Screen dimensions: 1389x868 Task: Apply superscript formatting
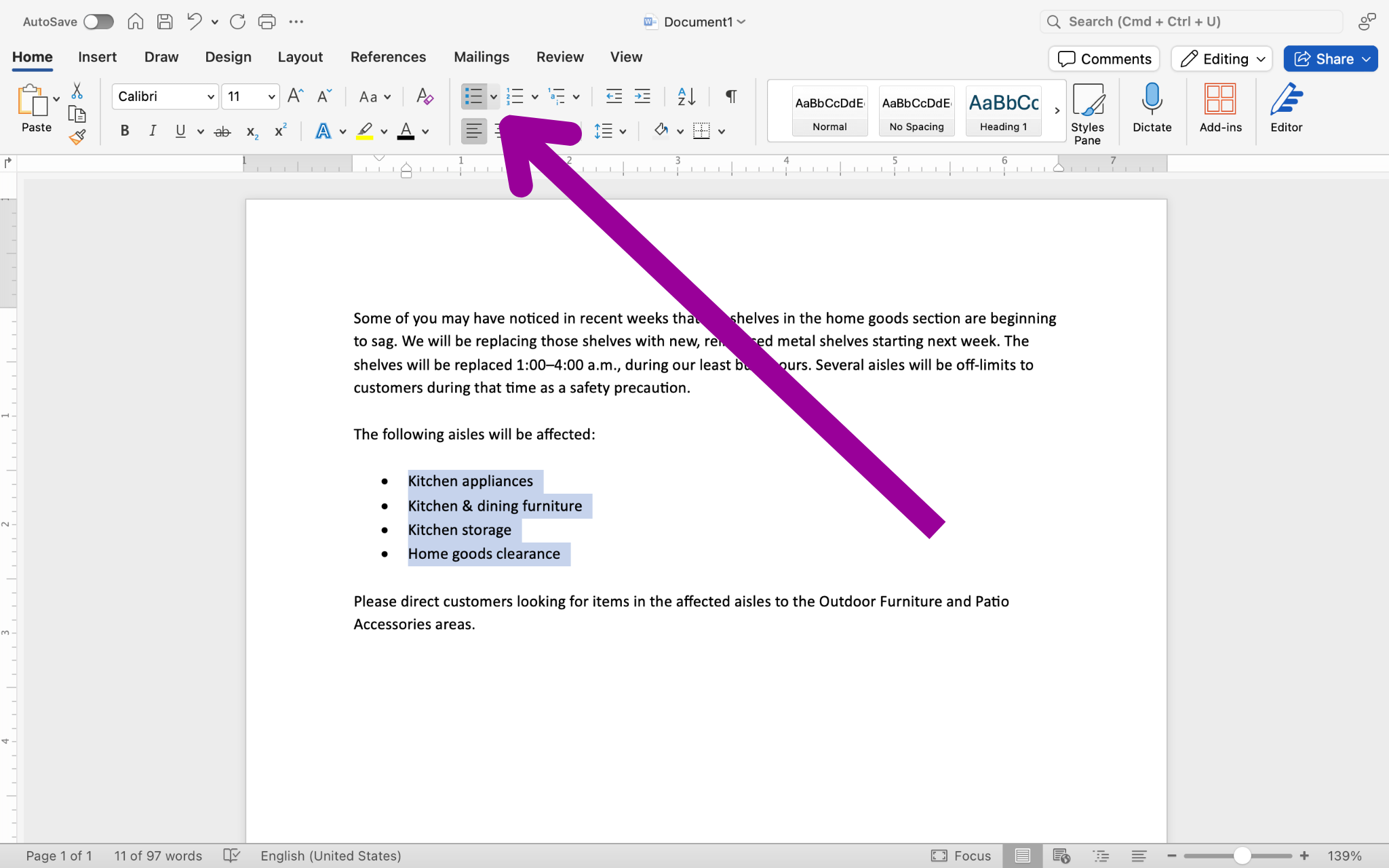[x=280, y=130]
